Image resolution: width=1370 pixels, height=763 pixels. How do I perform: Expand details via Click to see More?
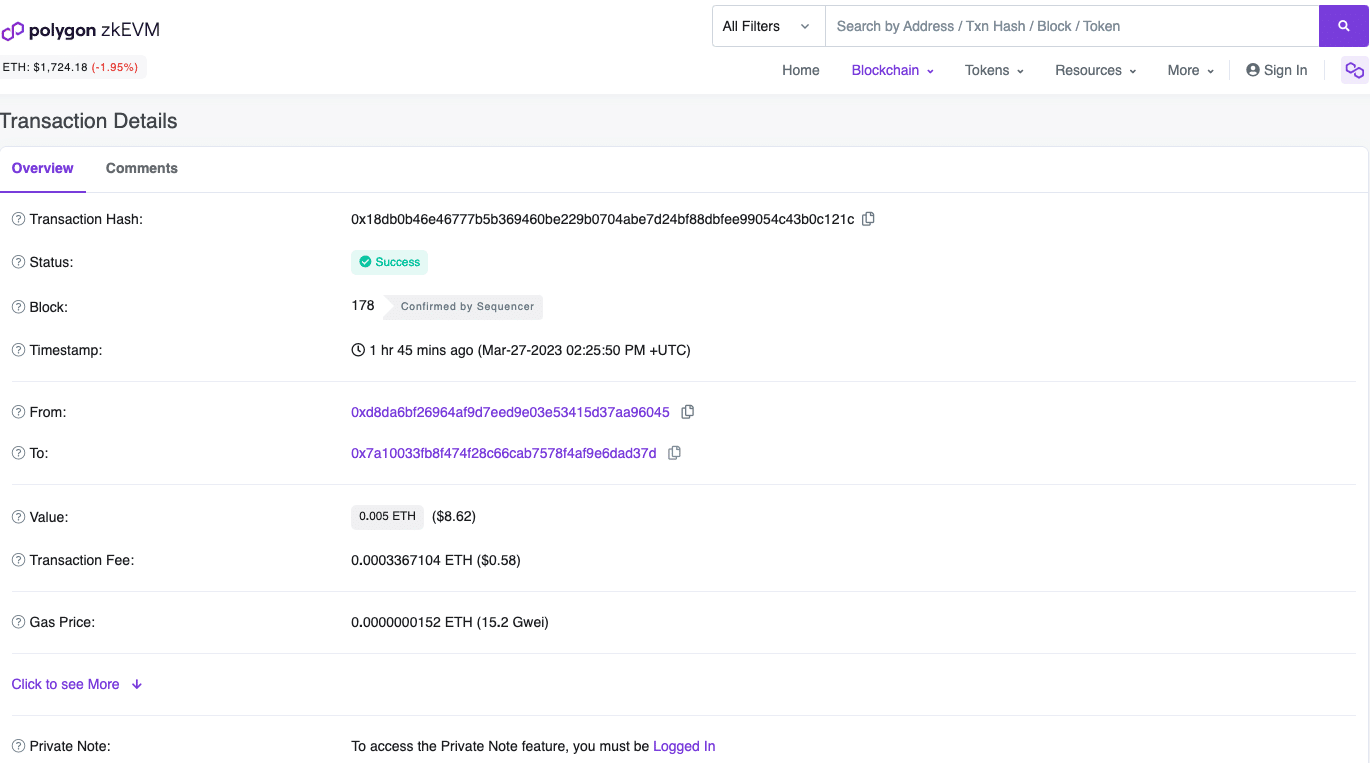[x=64, y=684]
